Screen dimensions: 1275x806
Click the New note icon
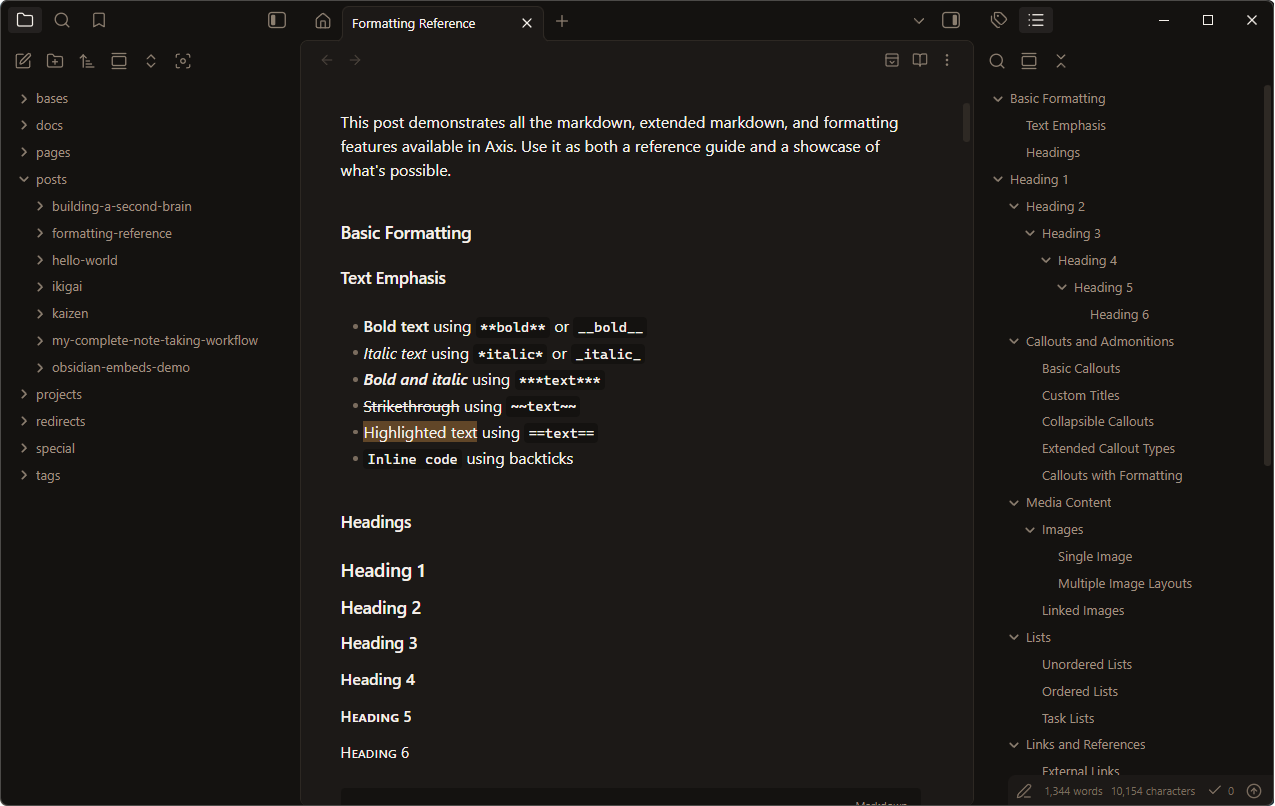pos(23,61)
